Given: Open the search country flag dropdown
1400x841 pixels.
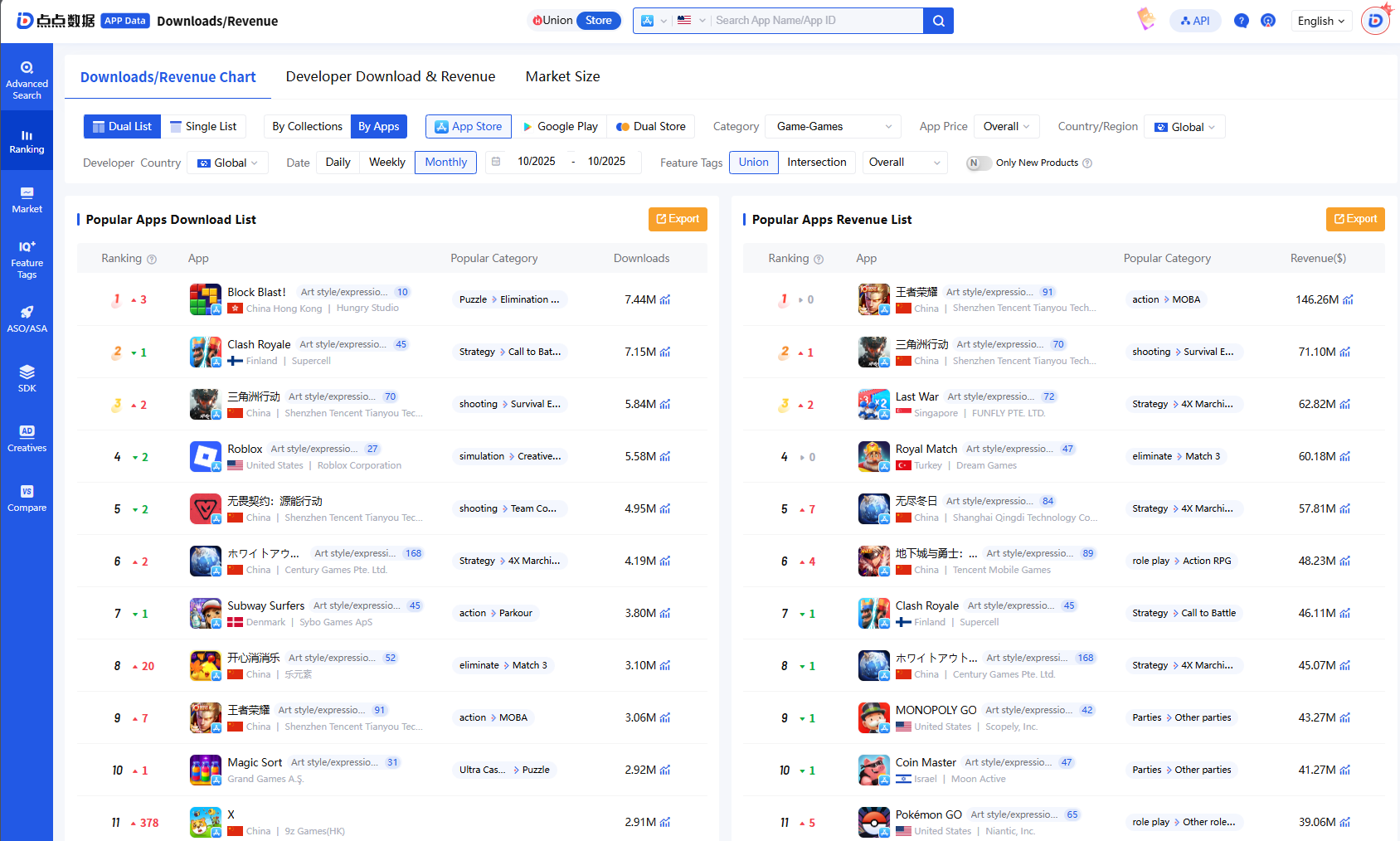Looking at the screenshot, I should [691, 21].
